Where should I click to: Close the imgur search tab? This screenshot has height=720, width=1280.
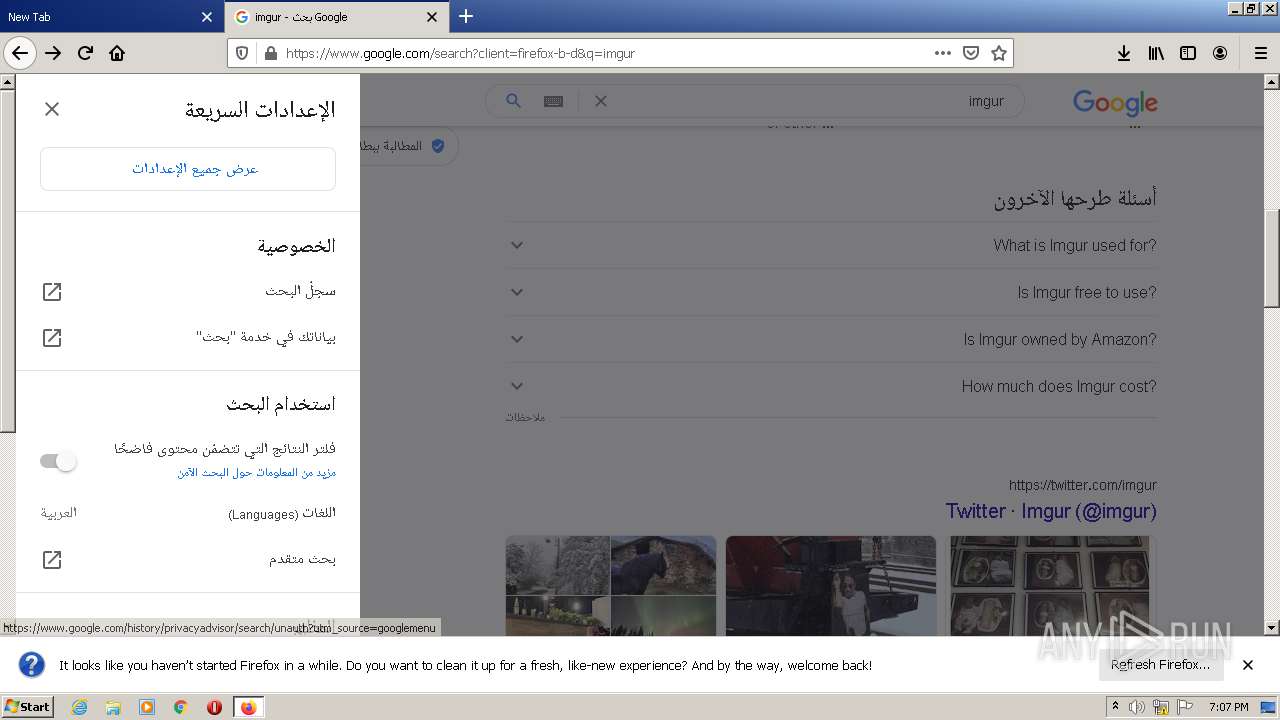click(432, 17)
